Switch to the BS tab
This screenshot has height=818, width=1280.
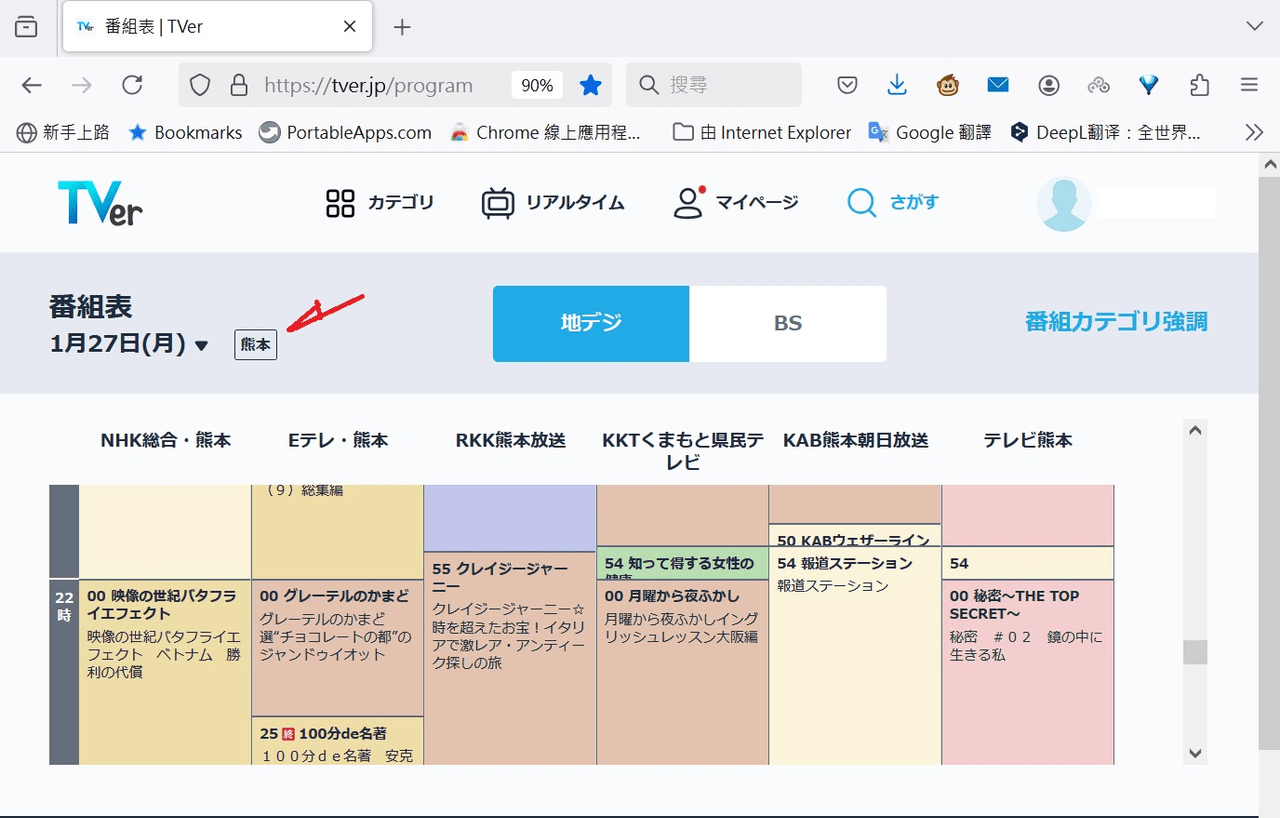(x=788, y=323)
